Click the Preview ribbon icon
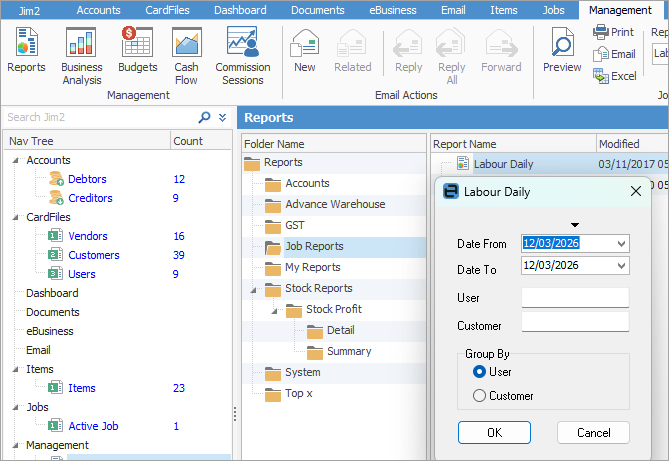 [x=562, y=50]
